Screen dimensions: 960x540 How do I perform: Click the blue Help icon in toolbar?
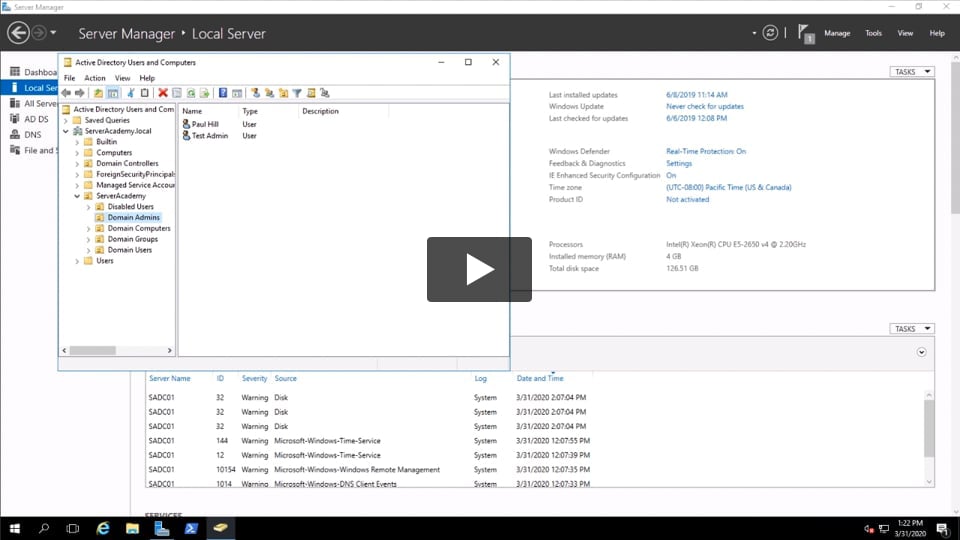[x=223, y=93]
